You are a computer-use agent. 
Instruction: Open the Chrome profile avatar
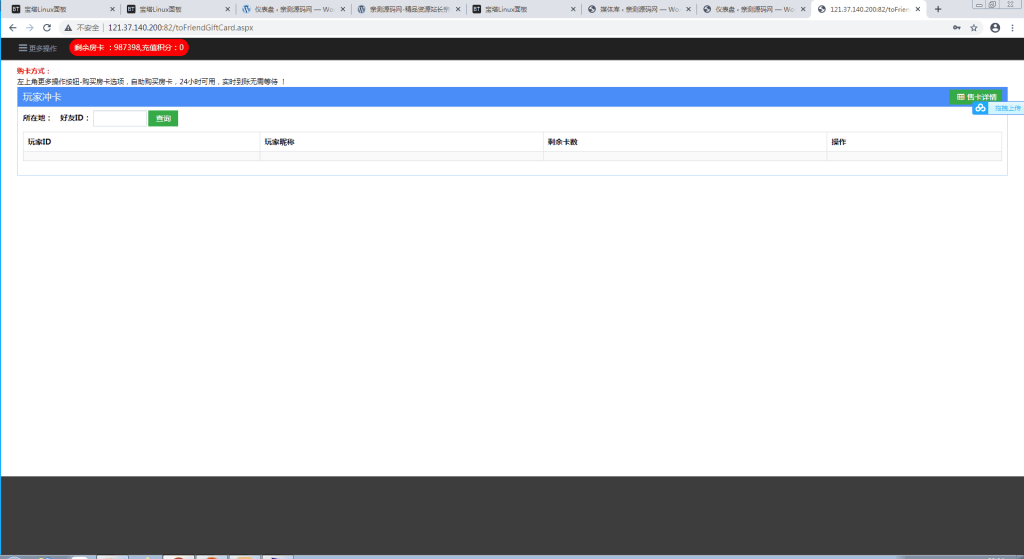(995, 27)
